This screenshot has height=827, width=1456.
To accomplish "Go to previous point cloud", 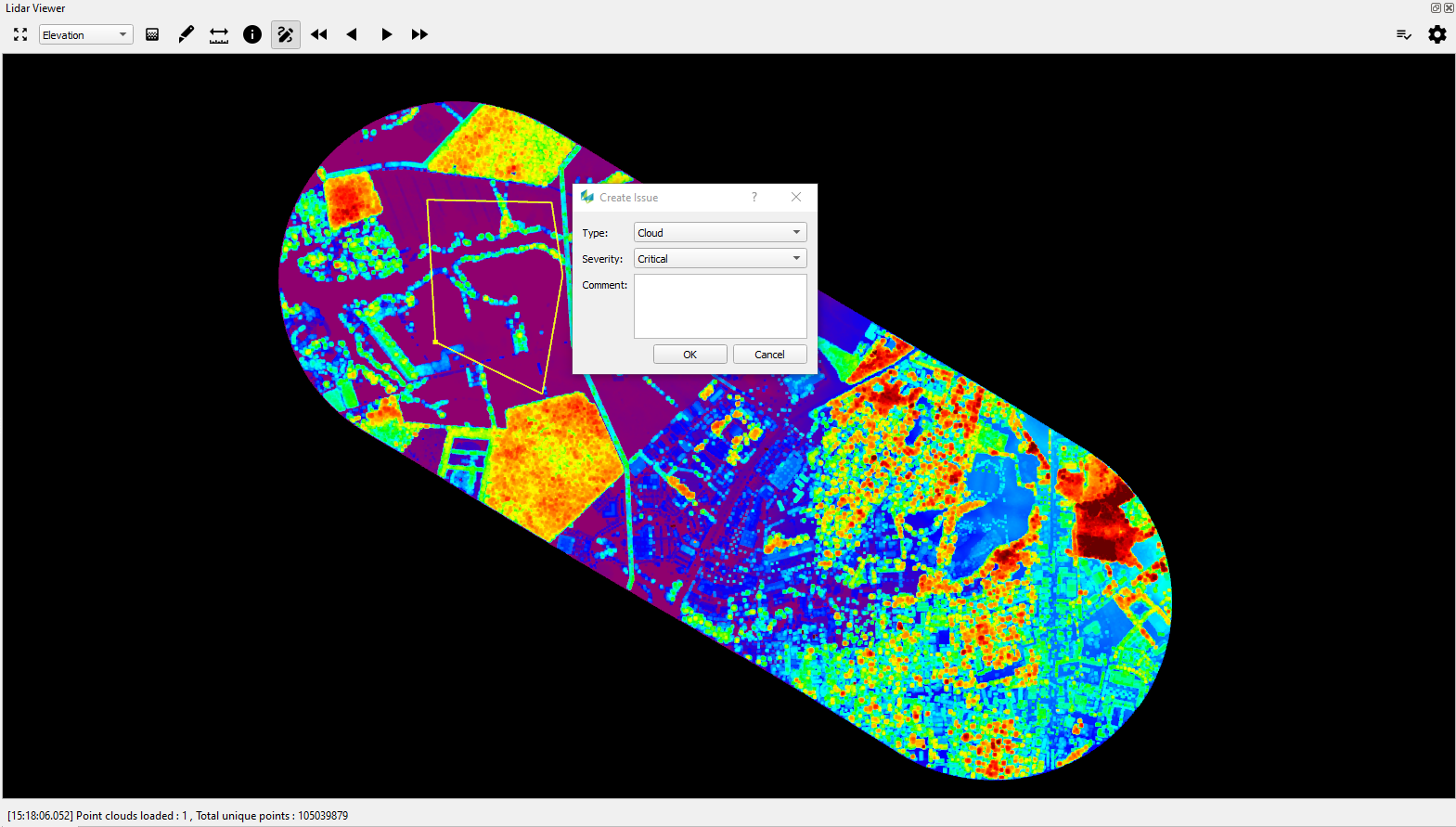I will pos(352,34).
